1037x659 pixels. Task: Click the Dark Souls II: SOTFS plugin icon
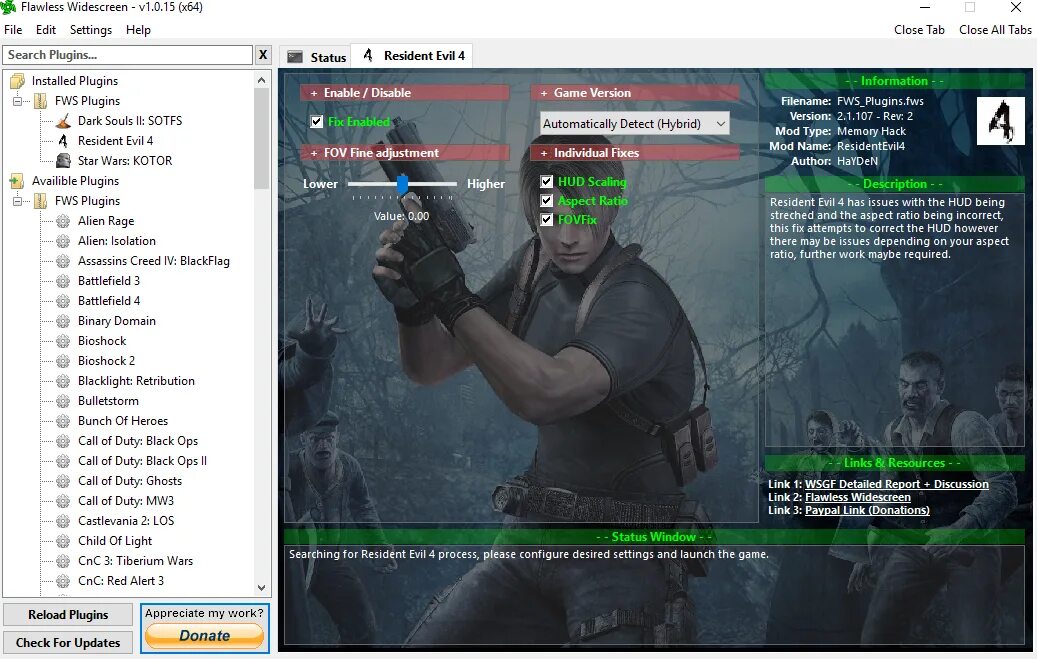(63, 121)
